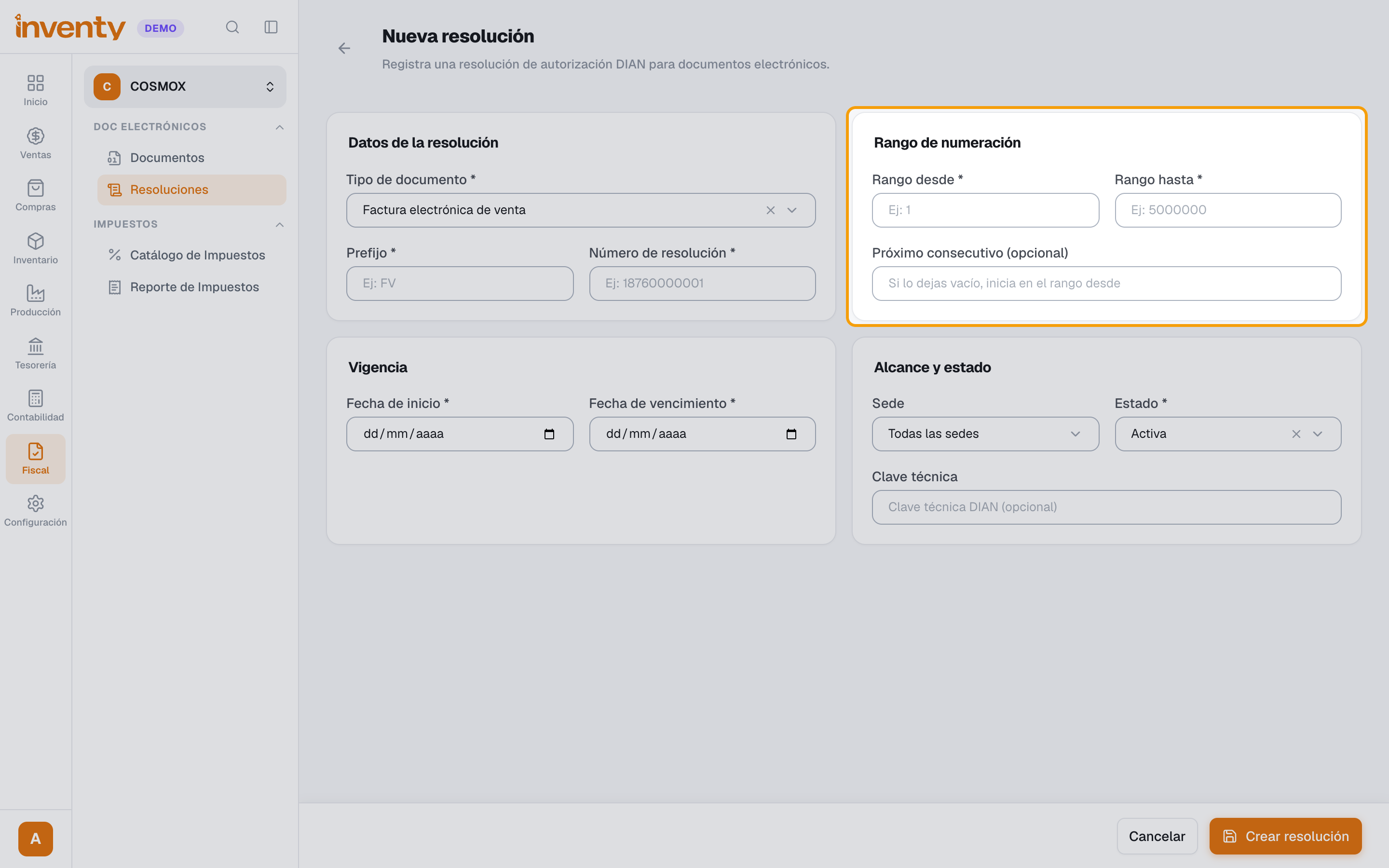Open the Tesorería module
This screenshot has height=868, width=1389.
[x=36, y=353]
